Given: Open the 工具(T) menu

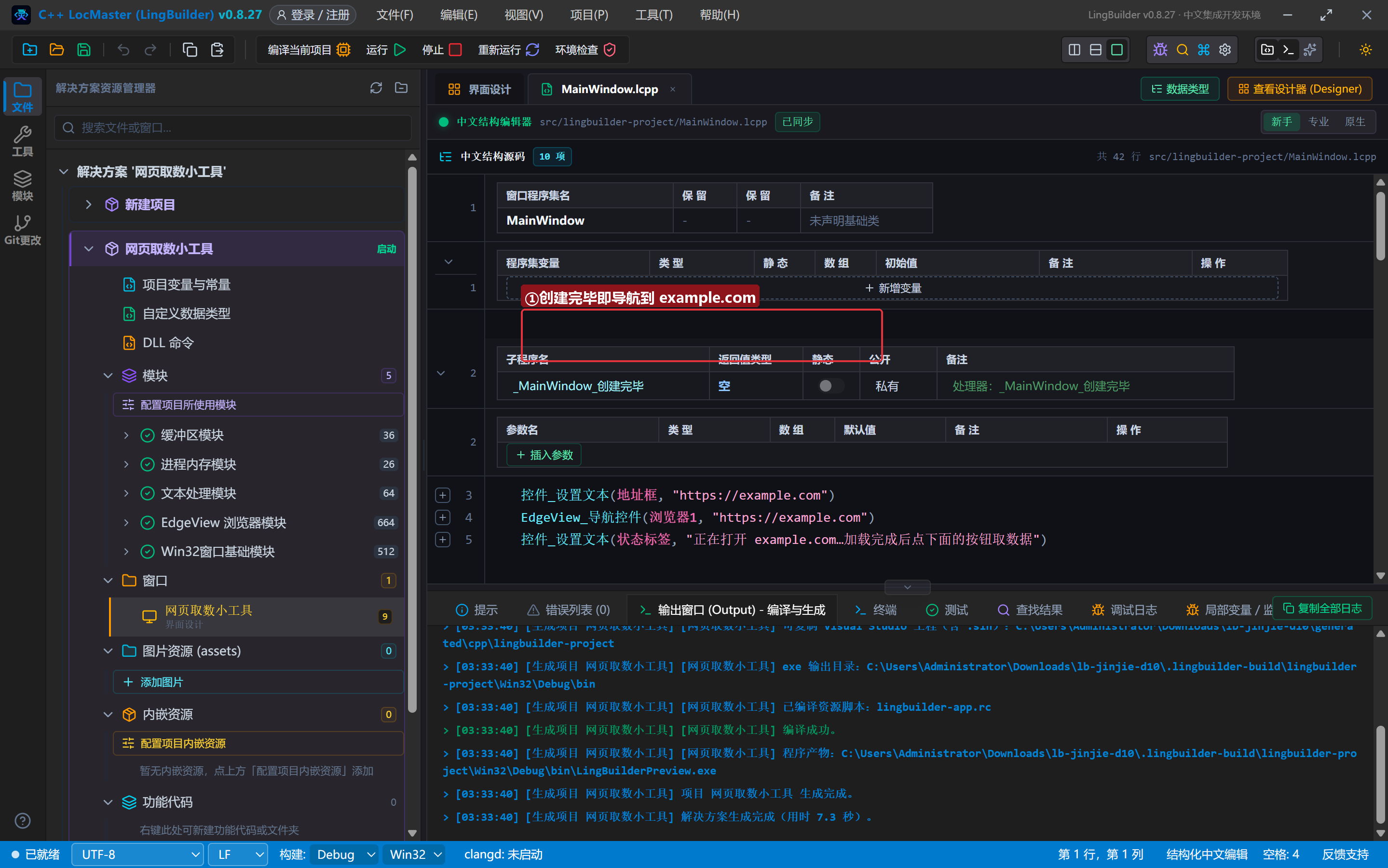Looking at the screenshot, I should [x=654, y=15].
